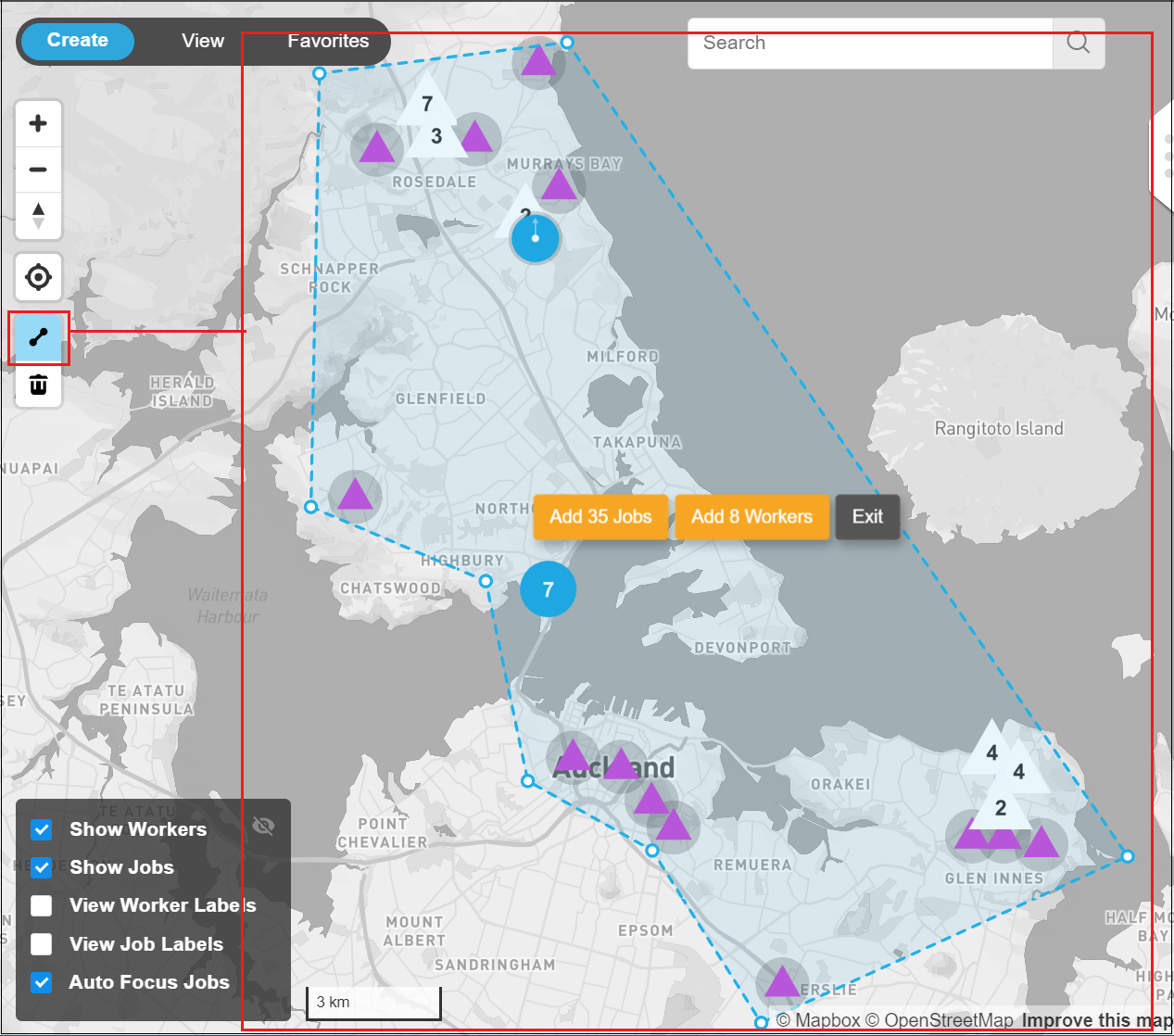The image size is (1174, 1036).
Task: Locate me using the geolocate target icon
Action: click(38, 276)
